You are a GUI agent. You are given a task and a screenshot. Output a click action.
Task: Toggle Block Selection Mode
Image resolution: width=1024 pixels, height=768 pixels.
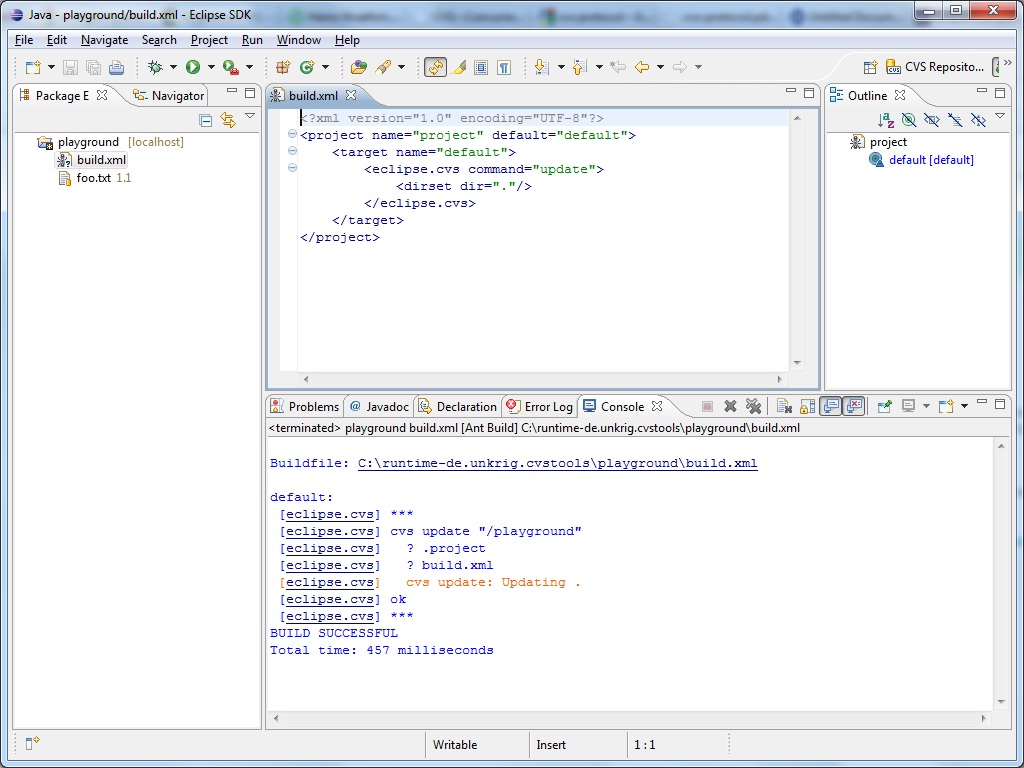pyautogui.click(x=481, y=67)
